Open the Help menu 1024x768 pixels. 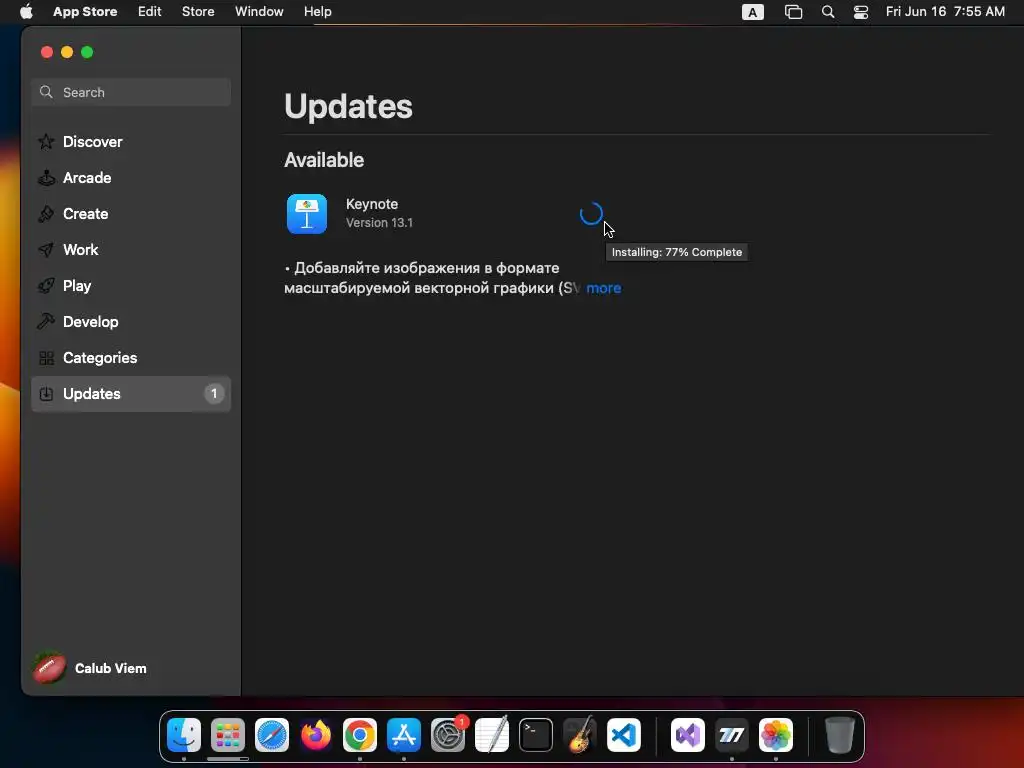click(x=317, y=12)
